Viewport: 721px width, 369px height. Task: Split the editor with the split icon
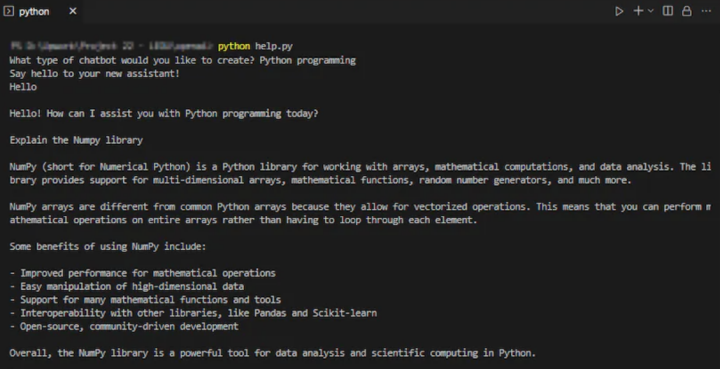tap(668, 11)
